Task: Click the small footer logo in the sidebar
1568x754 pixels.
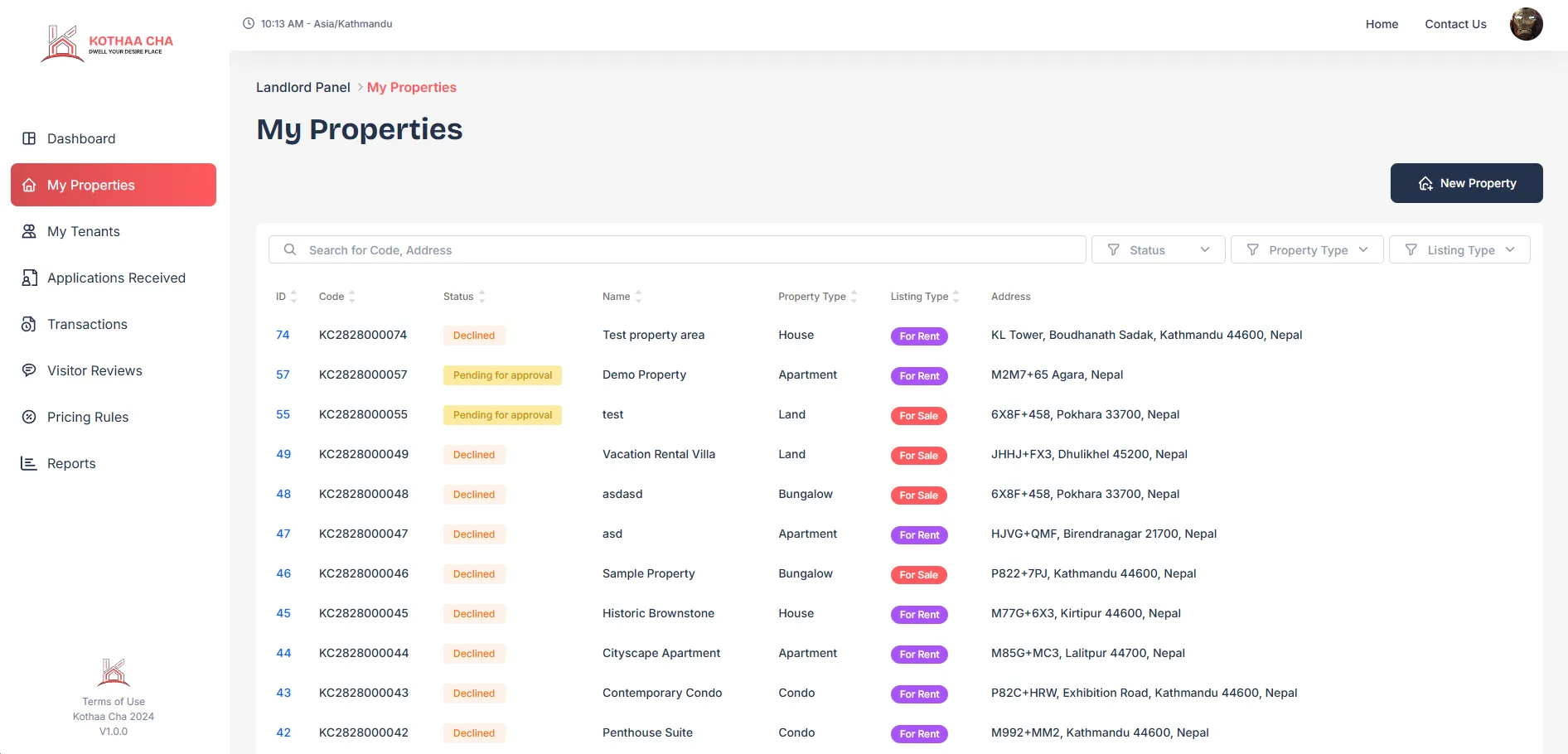Action: [x=114, y=672]
